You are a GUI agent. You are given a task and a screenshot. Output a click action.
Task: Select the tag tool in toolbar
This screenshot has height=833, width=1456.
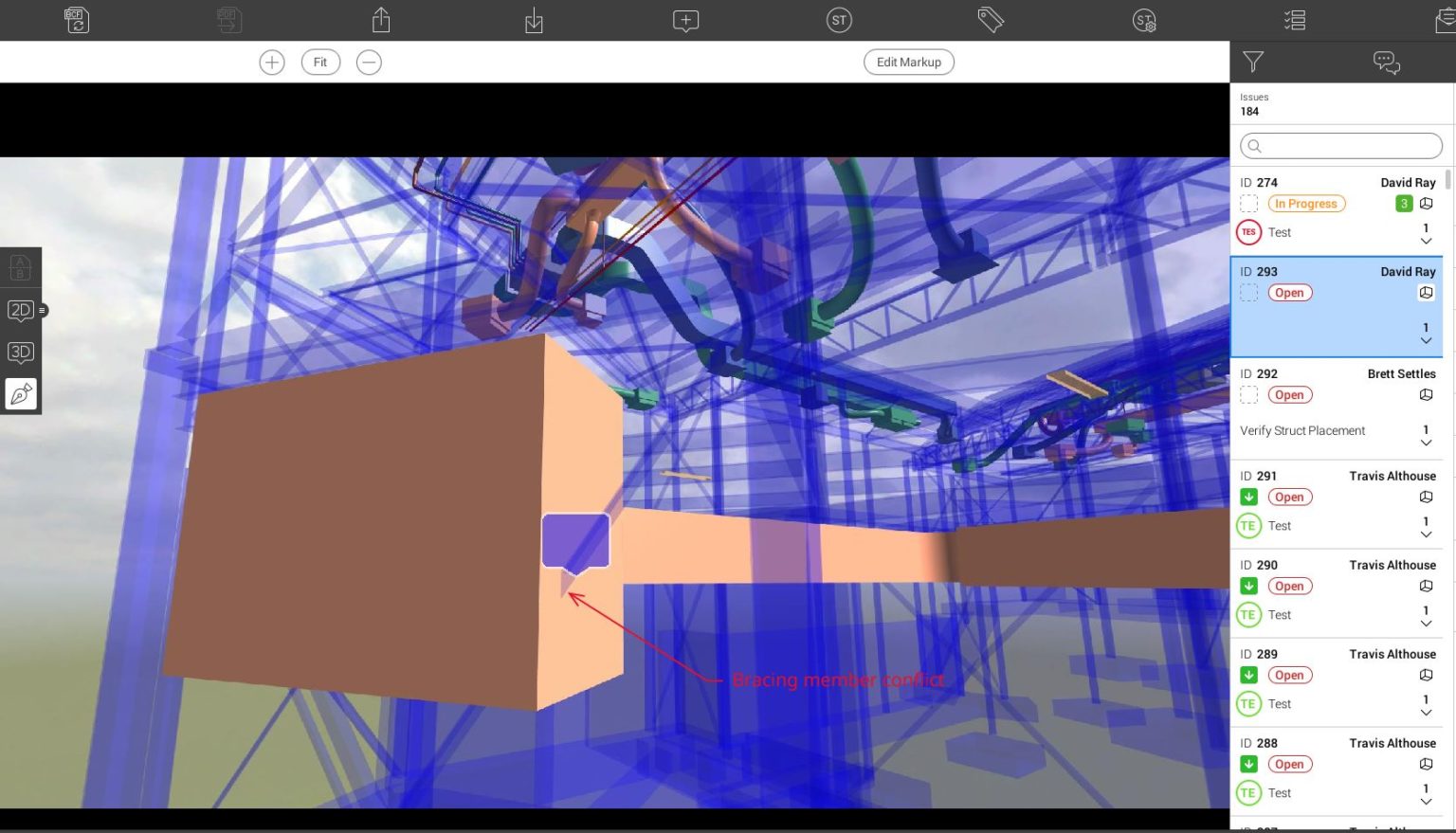[x=991, y=20]
